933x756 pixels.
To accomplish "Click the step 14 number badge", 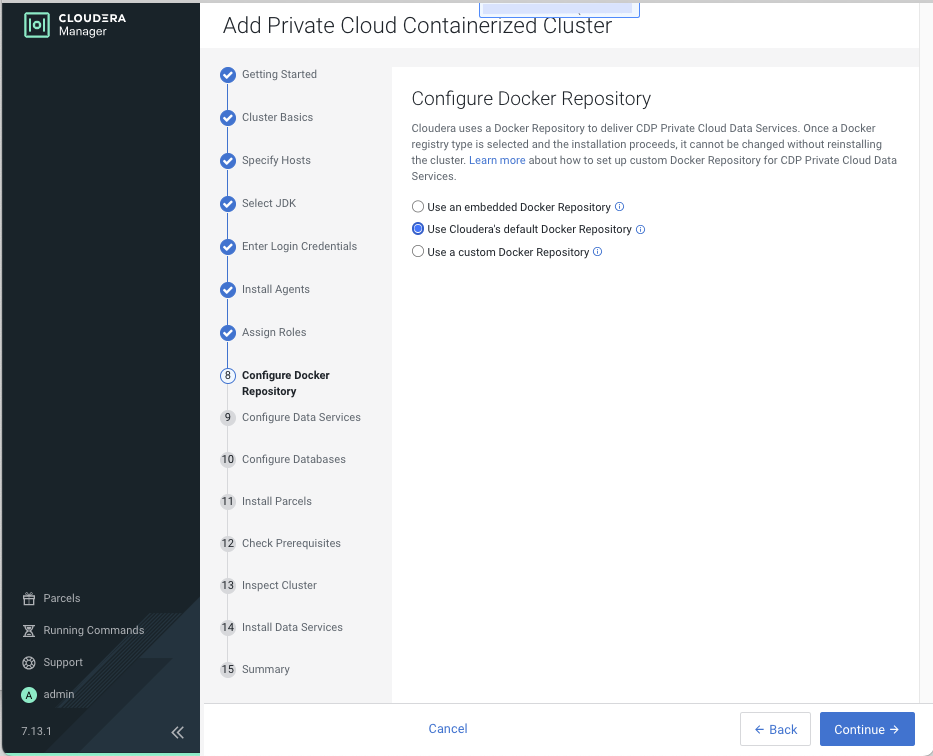I will pyautogui.click(x=228, y=628).
